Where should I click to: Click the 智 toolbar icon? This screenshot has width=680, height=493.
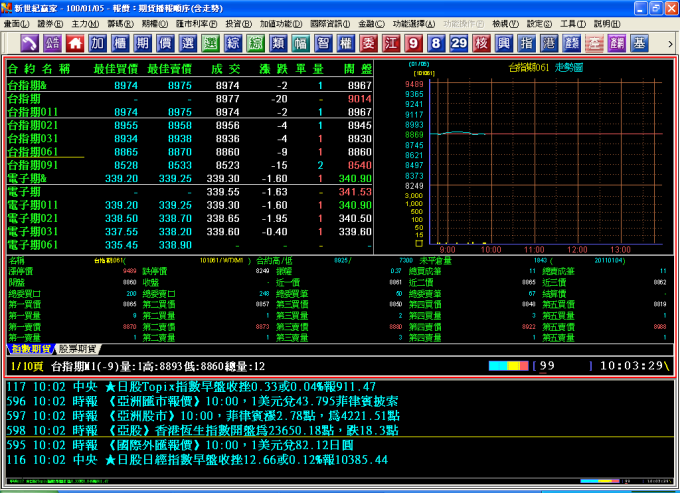[x=323, y=43]
